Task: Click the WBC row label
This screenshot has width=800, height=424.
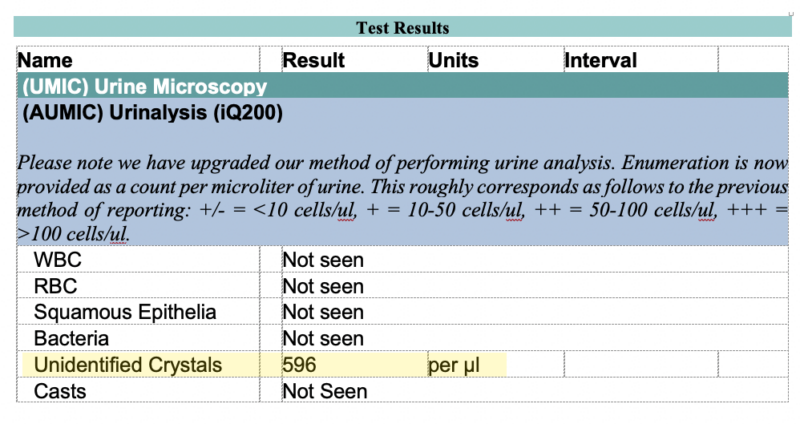Action: [x=58, y=260]
